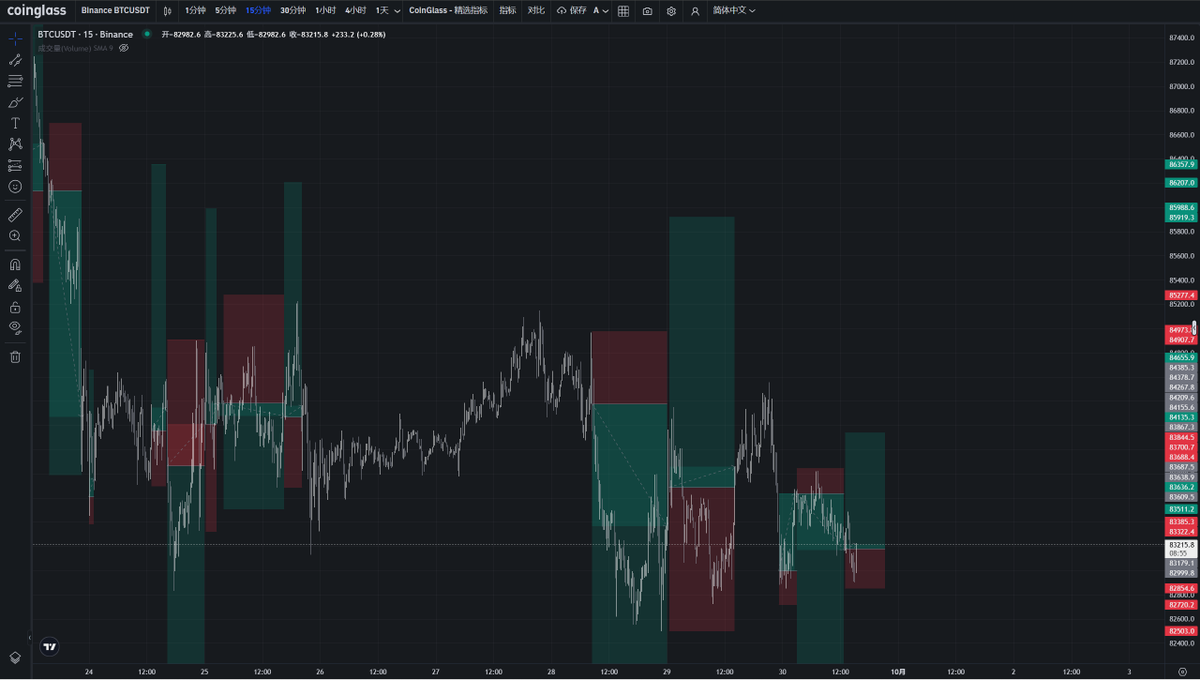The height and width of the screenshot is (680, 1200).
Task: Toggle lock all drawings
Action: click(x=15, y=307)
